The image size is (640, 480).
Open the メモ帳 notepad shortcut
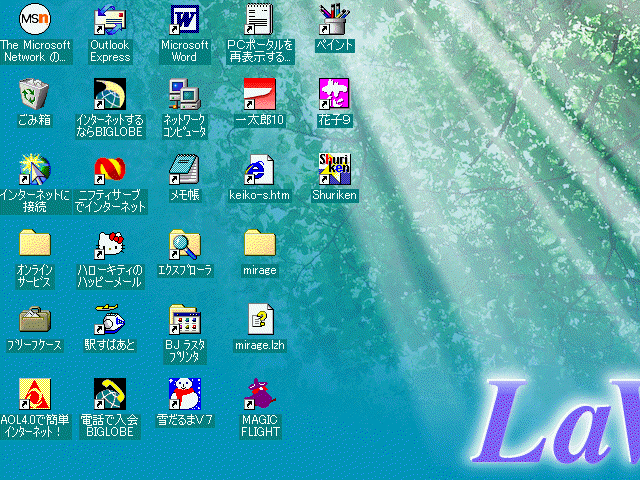click(184, 169)
